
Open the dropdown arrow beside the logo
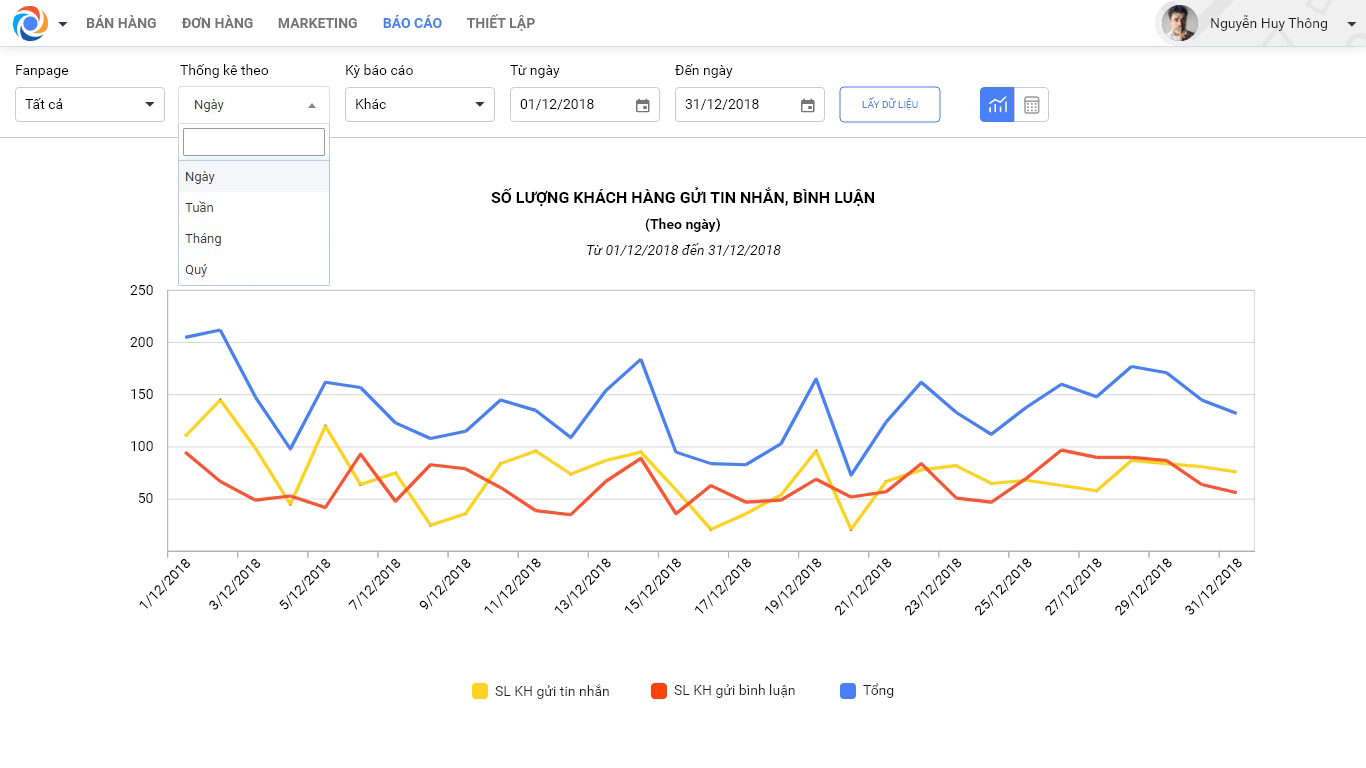tap(63, 24)
